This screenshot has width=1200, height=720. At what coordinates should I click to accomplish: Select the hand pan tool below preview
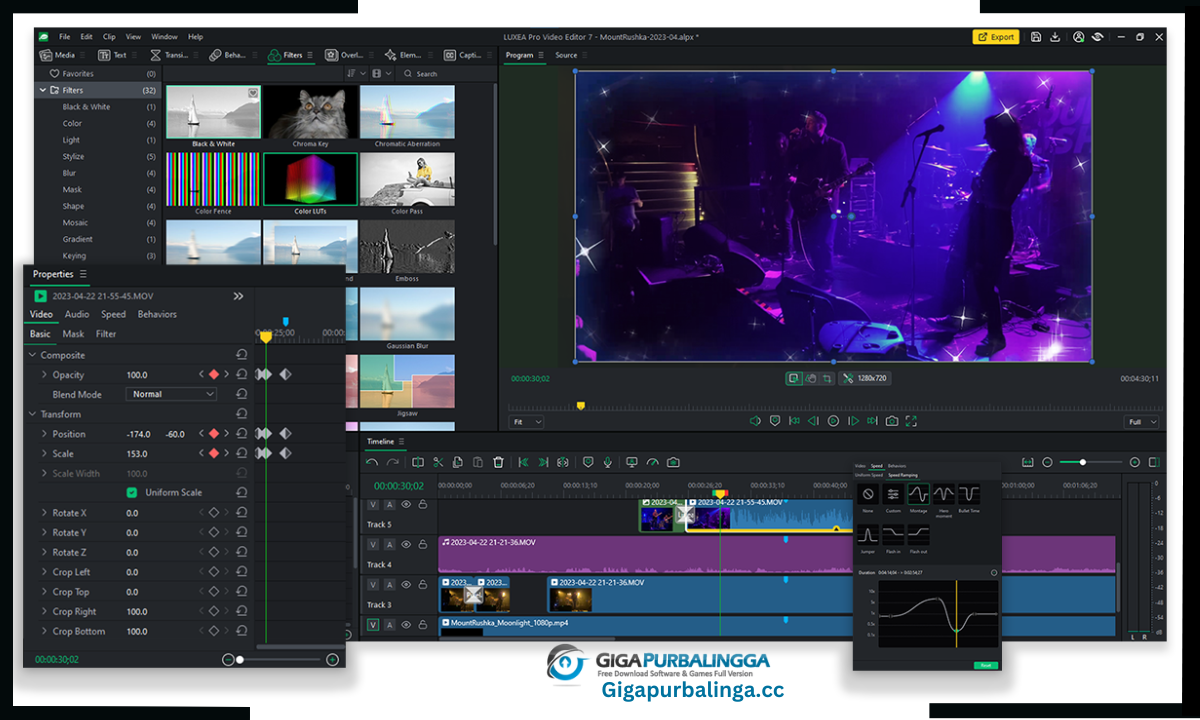(811, 378)
